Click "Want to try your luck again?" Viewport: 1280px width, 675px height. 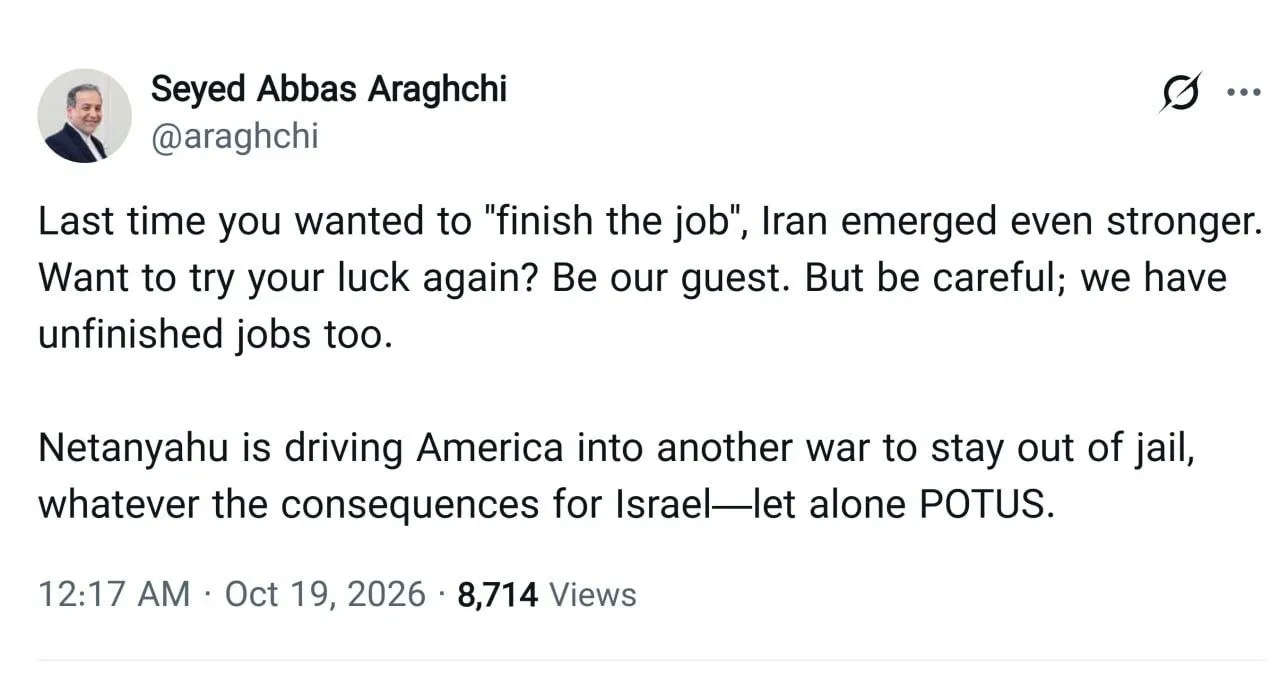(289, 278)
